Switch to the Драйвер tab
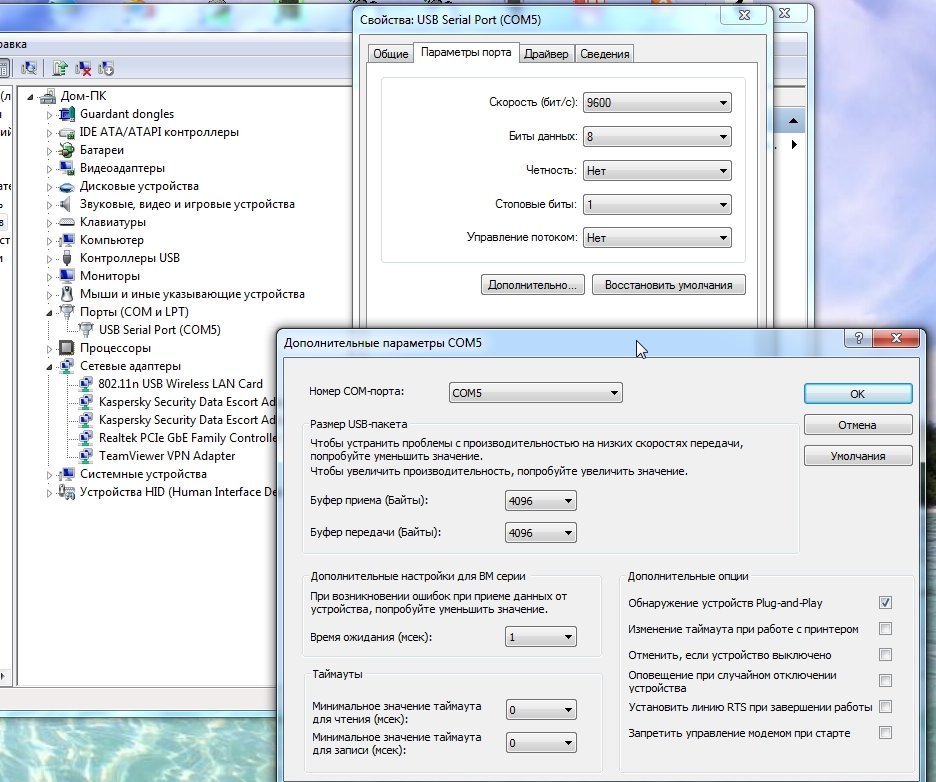The height and width of the screenshot is (782, 936). (546, 54)
